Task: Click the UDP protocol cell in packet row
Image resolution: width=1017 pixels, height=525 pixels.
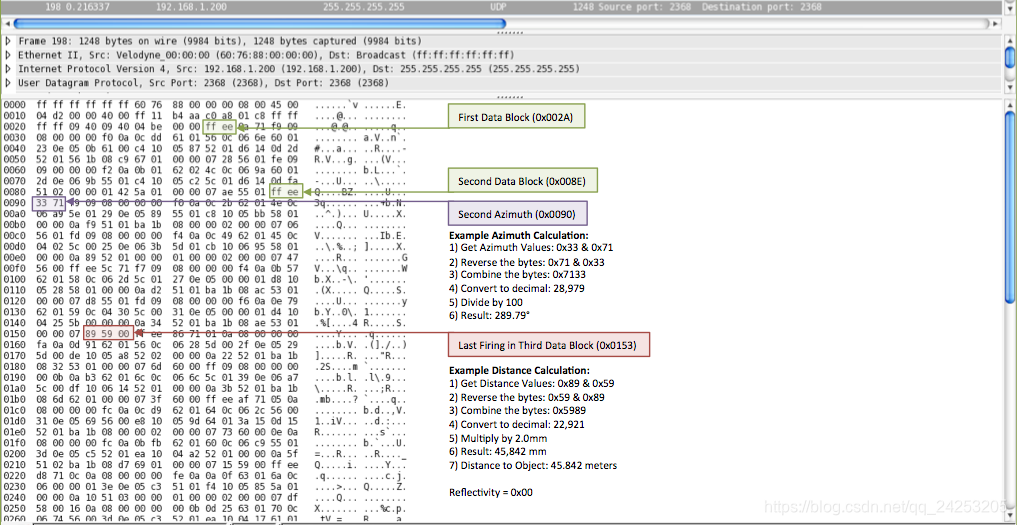Action: click(x=499, y=7)
